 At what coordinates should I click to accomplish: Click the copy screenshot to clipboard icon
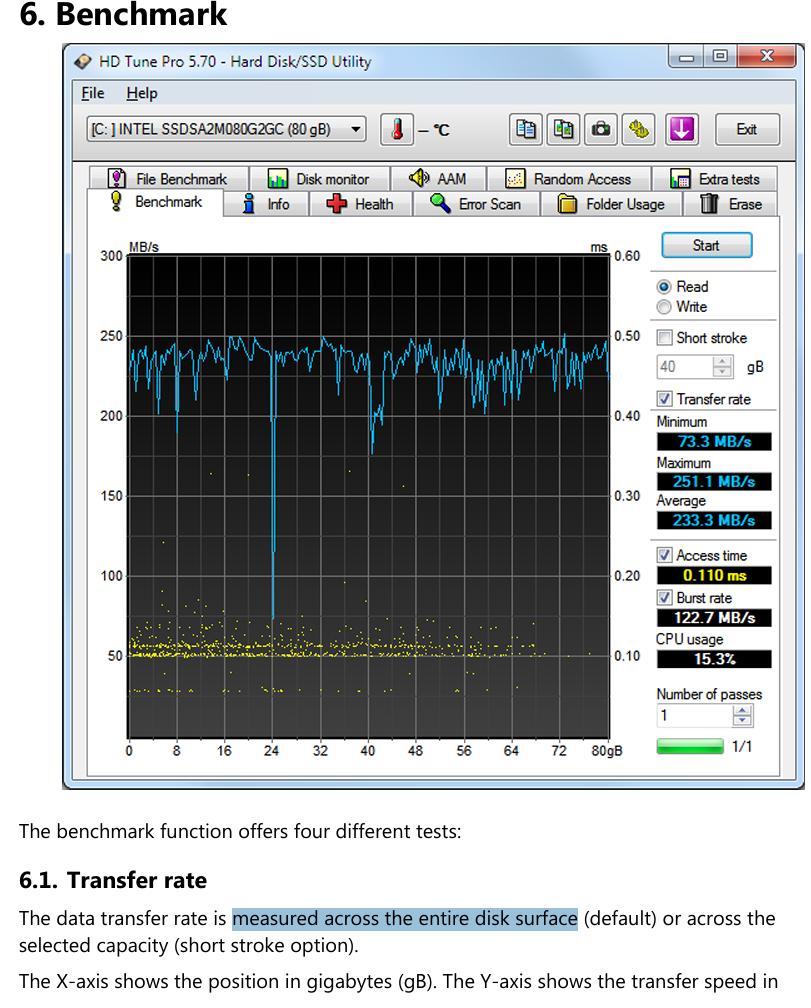click(x=564, y=129)
